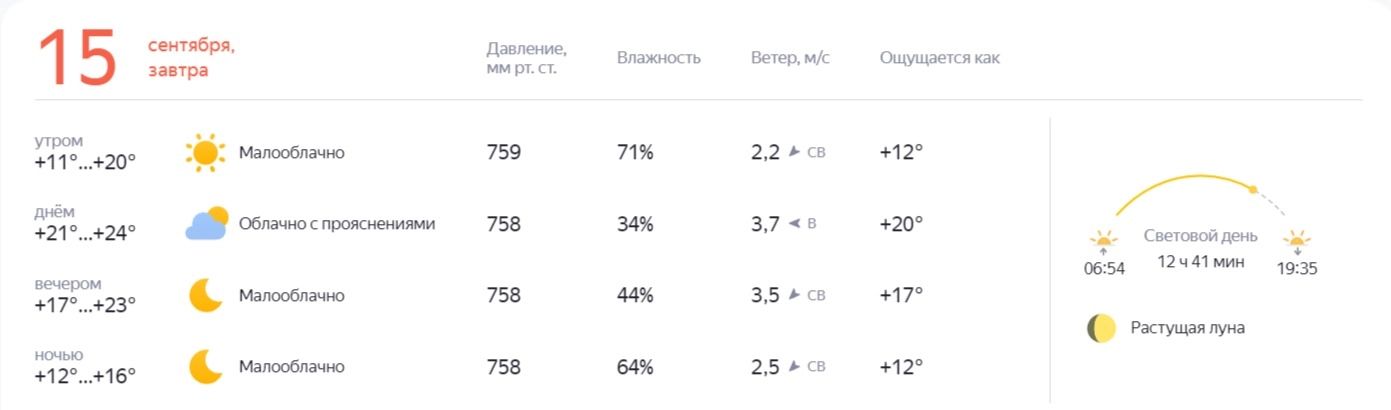Click the 'сентября, завтра' date label
Viewport: 1391px width, 410px height.
tap(191, 58)
